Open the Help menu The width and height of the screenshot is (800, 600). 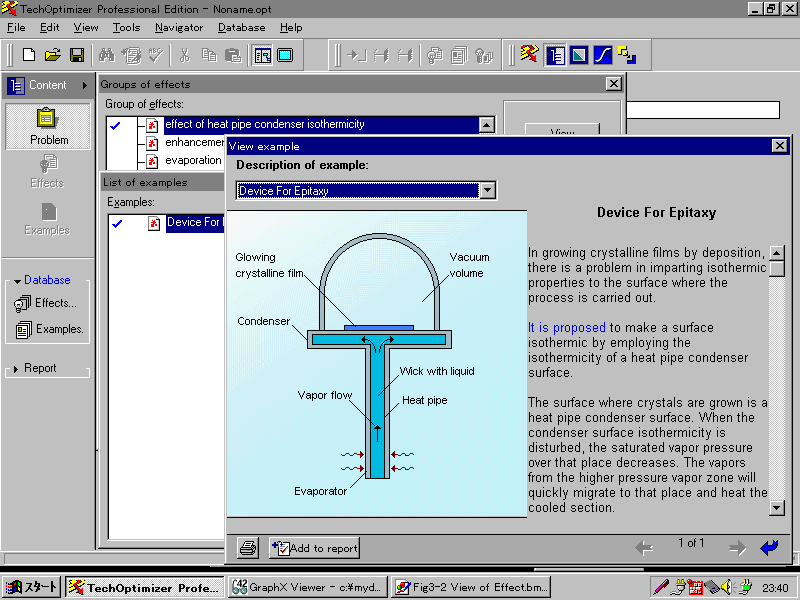click(291, 28)
